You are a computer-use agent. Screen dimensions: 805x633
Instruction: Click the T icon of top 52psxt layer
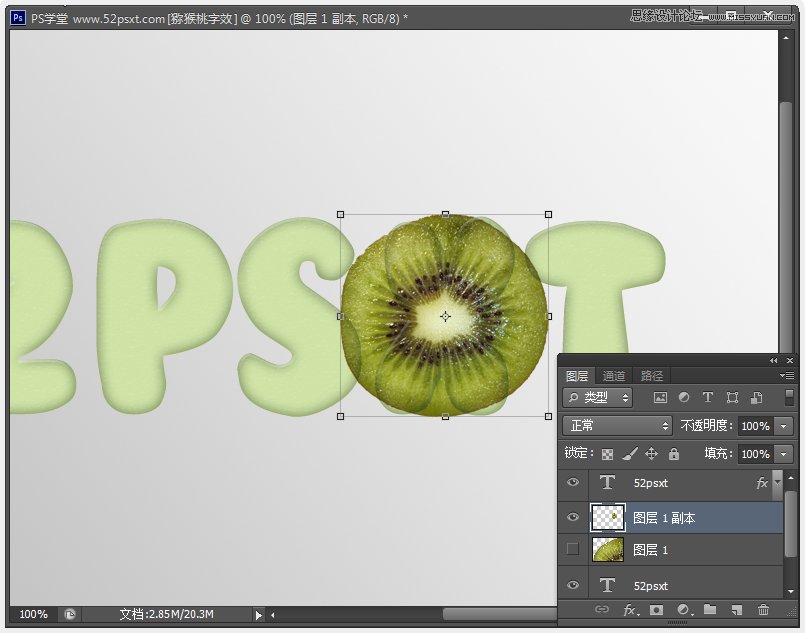point(607,483)
